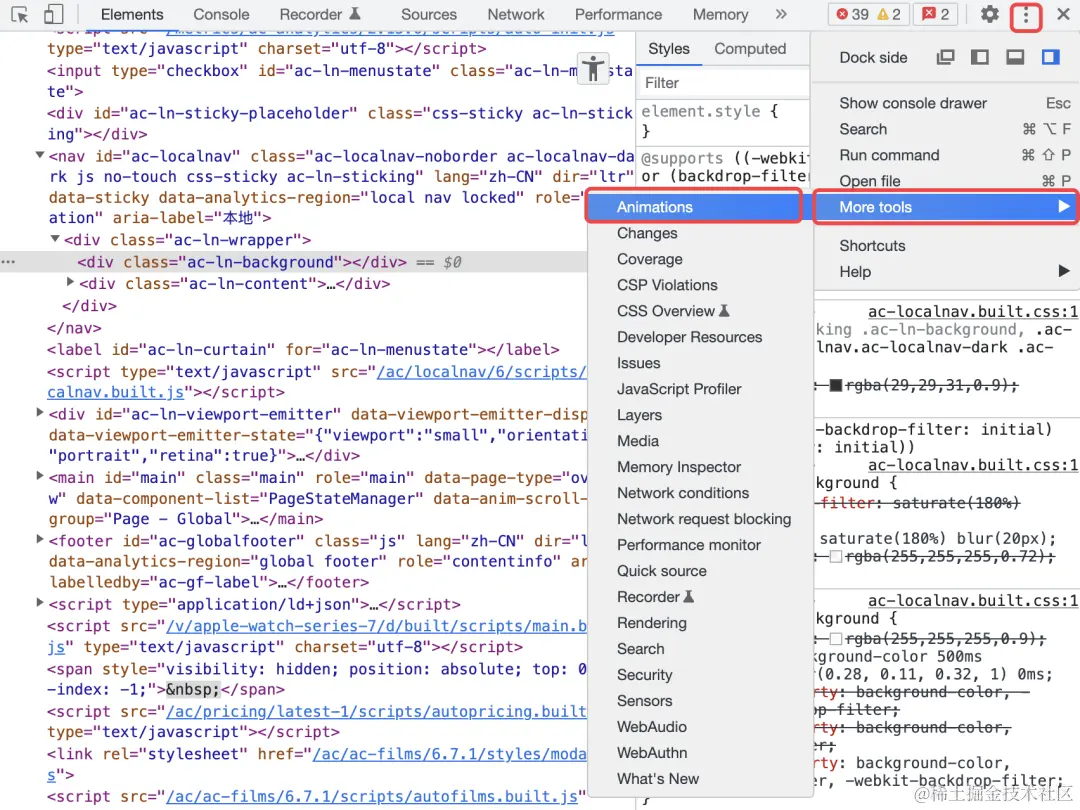Open CSP Violations tool
The image size is (1080, 810).
coord(700,285)
